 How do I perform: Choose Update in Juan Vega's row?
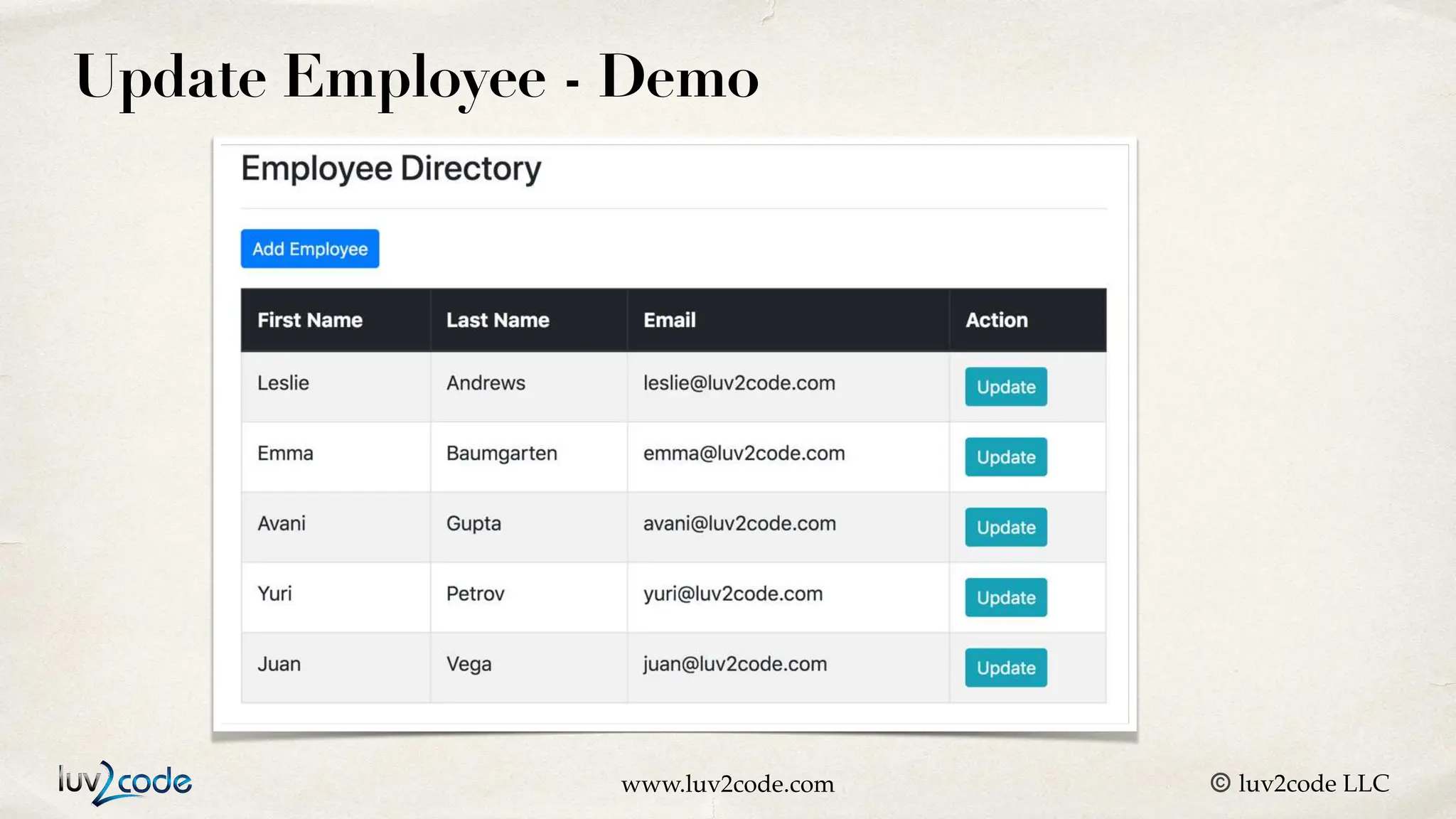(x=1006, y=668)
